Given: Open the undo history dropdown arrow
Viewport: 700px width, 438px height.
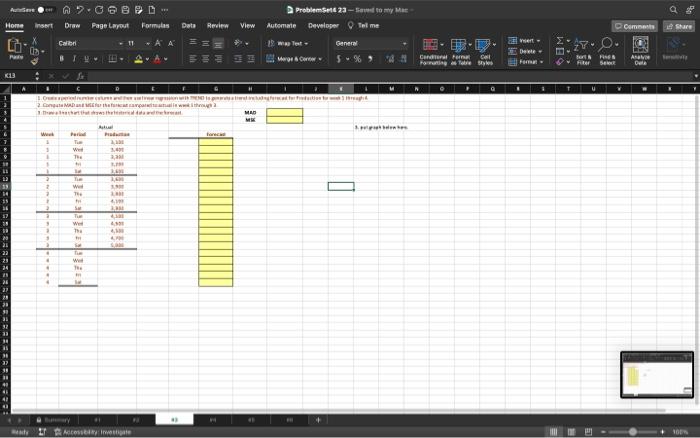Looking at the screenshot, I should 88,10.
